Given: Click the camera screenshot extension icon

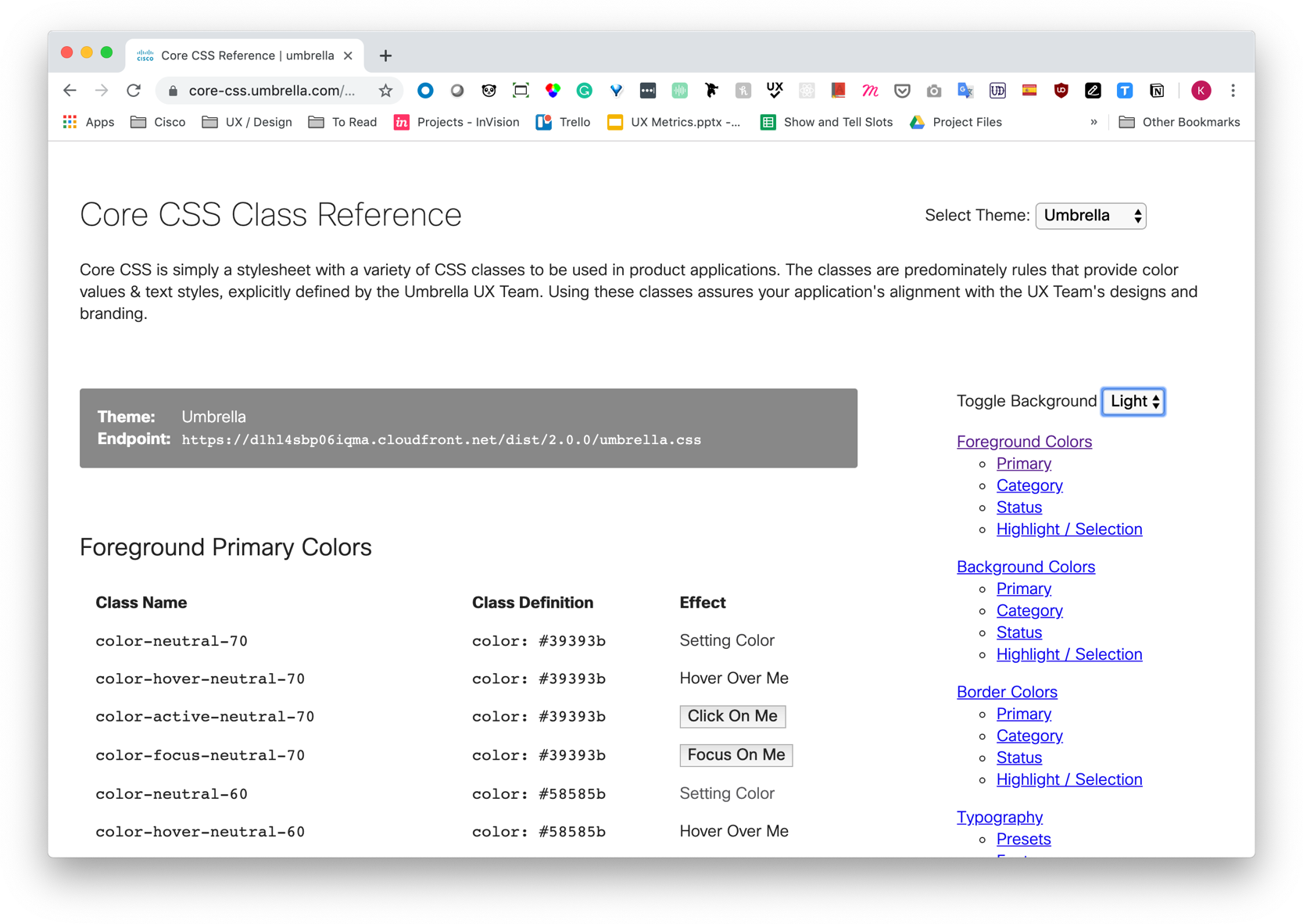Looking at the screenshot, I should tap(933, 91).
